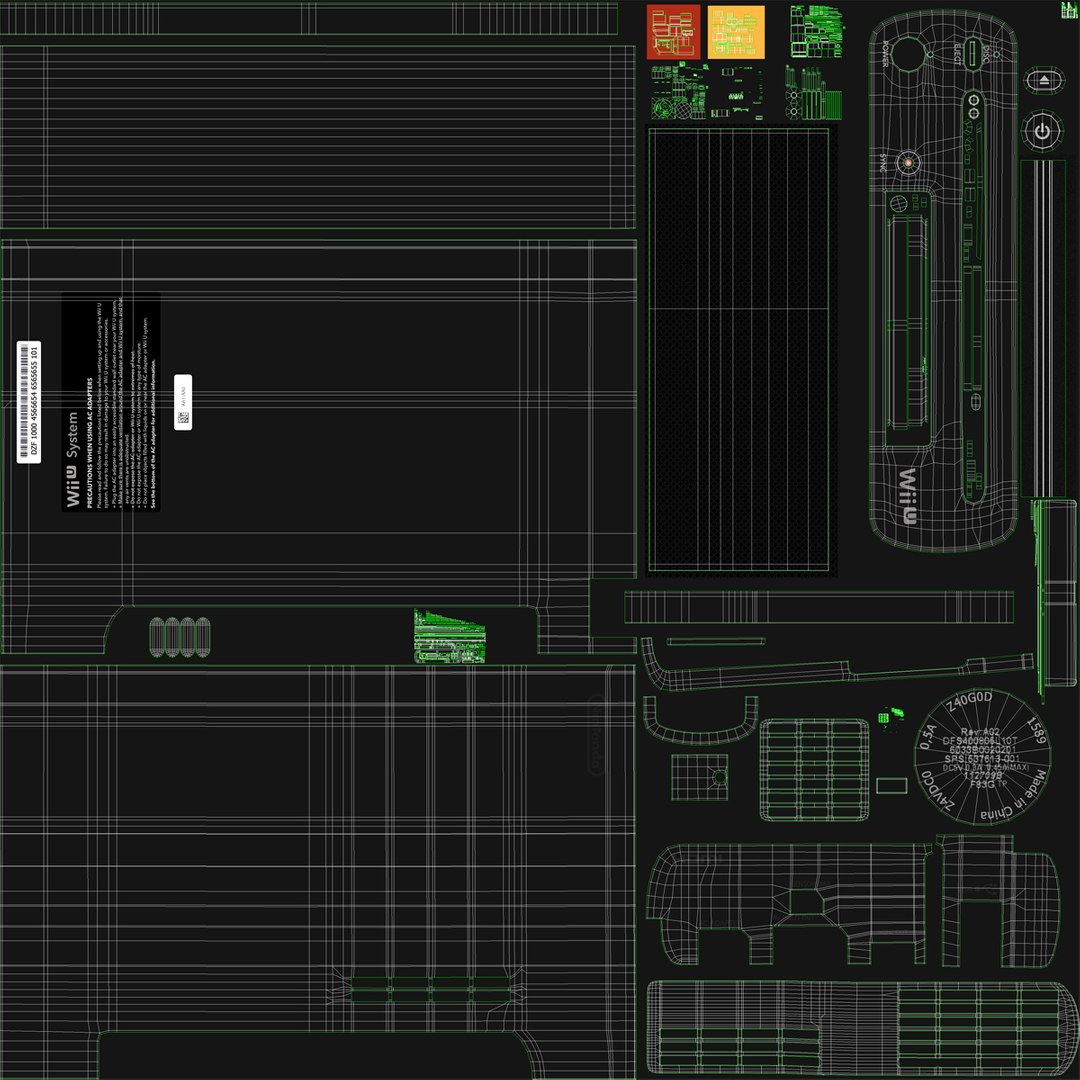The width and height of the screenshot is (1080, 1080).
Task: Click the 0,5A text on round label
Action: 928,736
